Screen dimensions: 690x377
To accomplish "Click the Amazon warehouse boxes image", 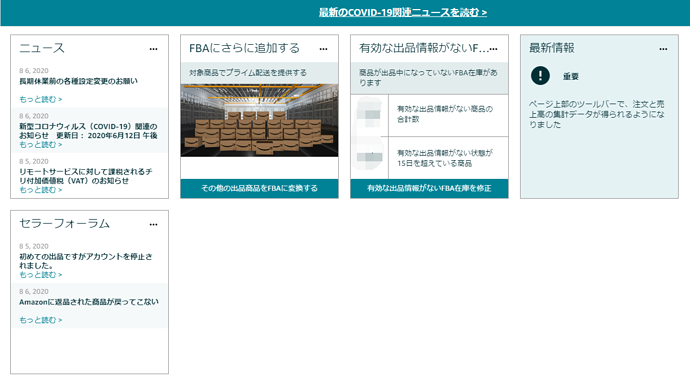I will click(259, 120).
